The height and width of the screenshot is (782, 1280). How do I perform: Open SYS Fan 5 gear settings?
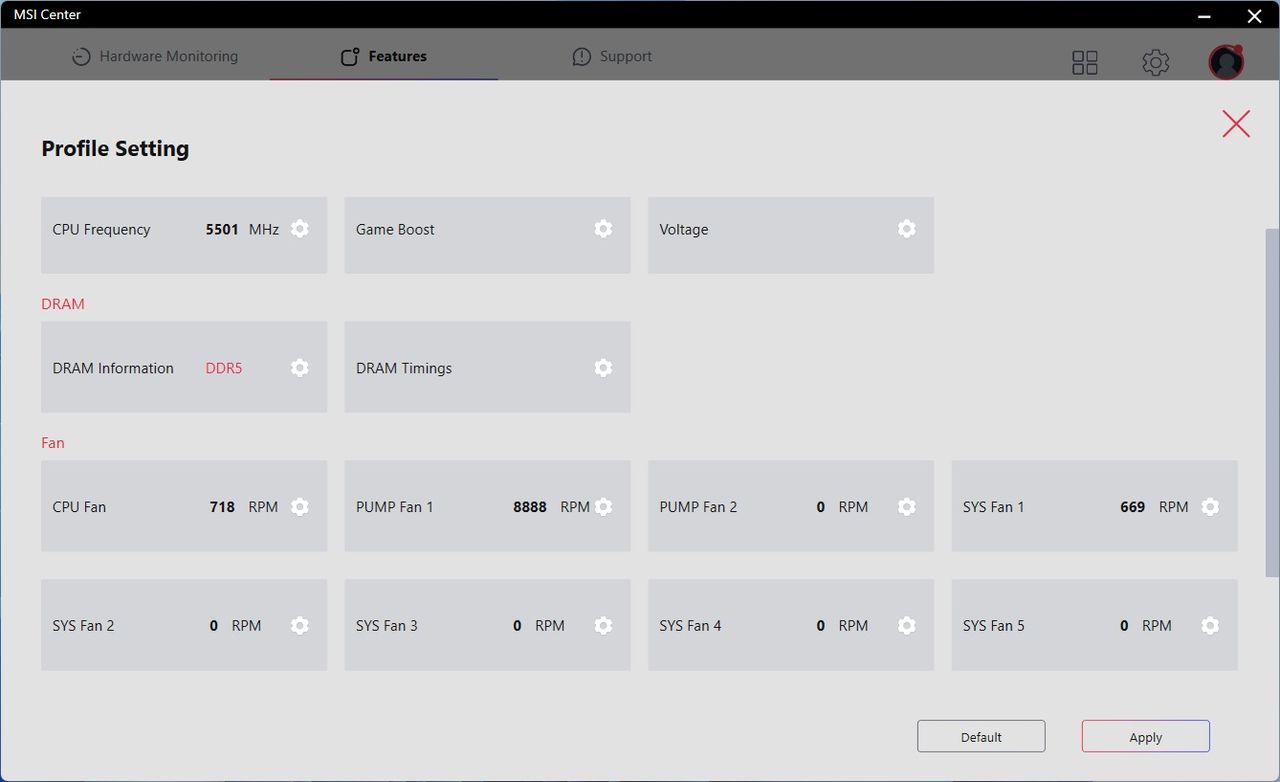pos(1210,625)
